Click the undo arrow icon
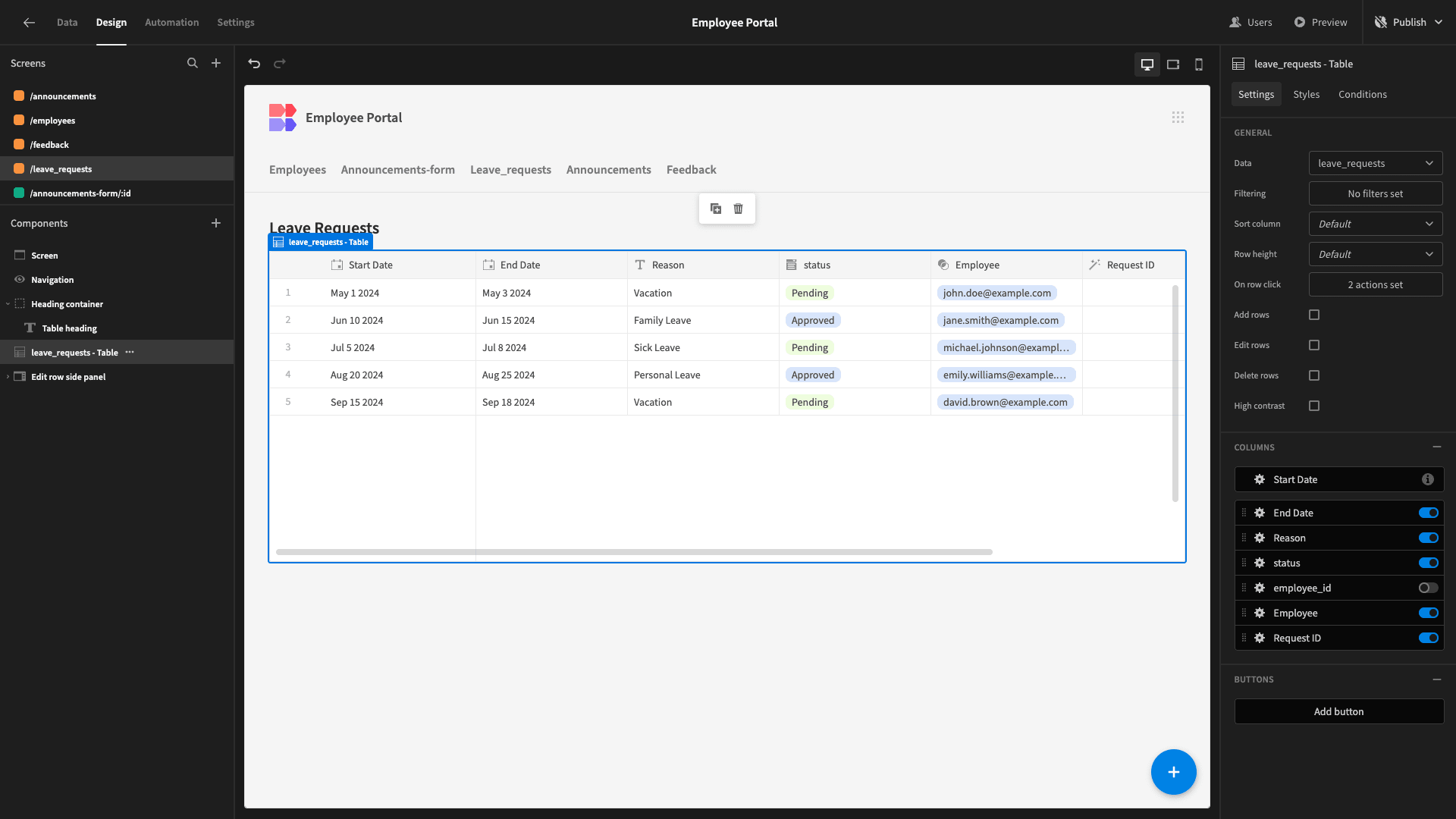Viewport: 1456px width, 819px height. (254, 64)
